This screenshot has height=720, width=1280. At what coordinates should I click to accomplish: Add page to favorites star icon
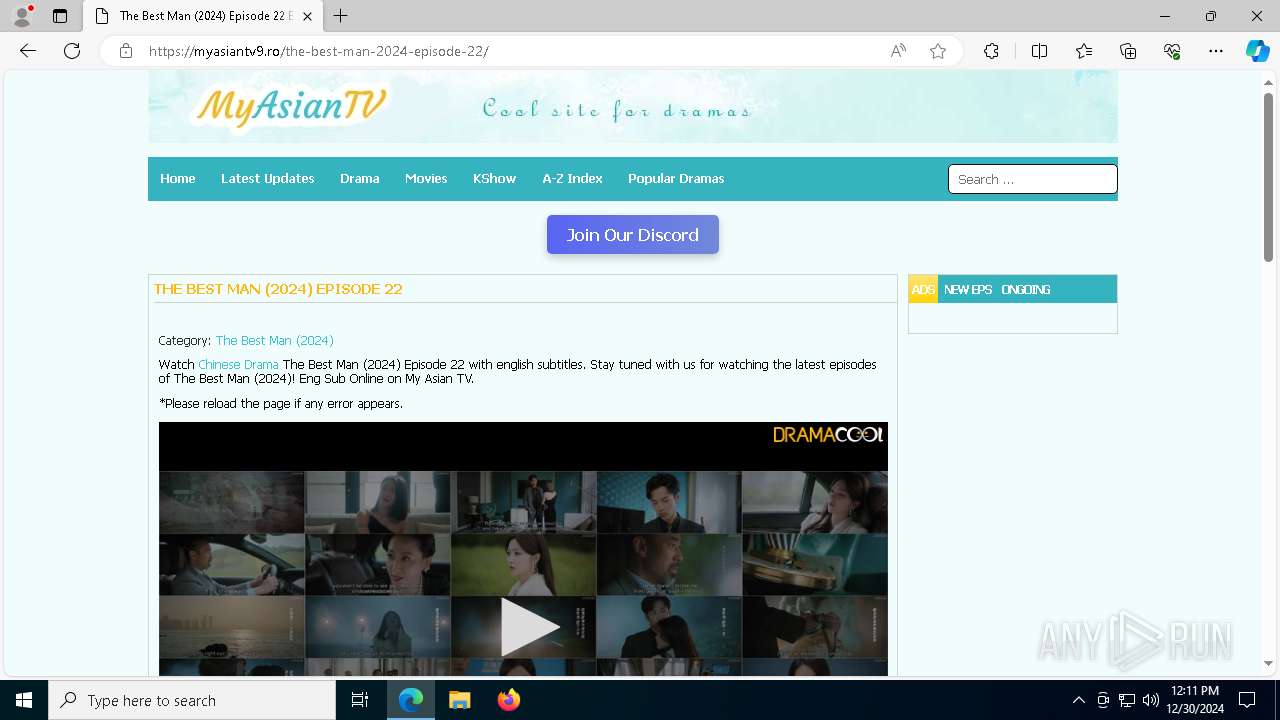[x=938, y=51]
